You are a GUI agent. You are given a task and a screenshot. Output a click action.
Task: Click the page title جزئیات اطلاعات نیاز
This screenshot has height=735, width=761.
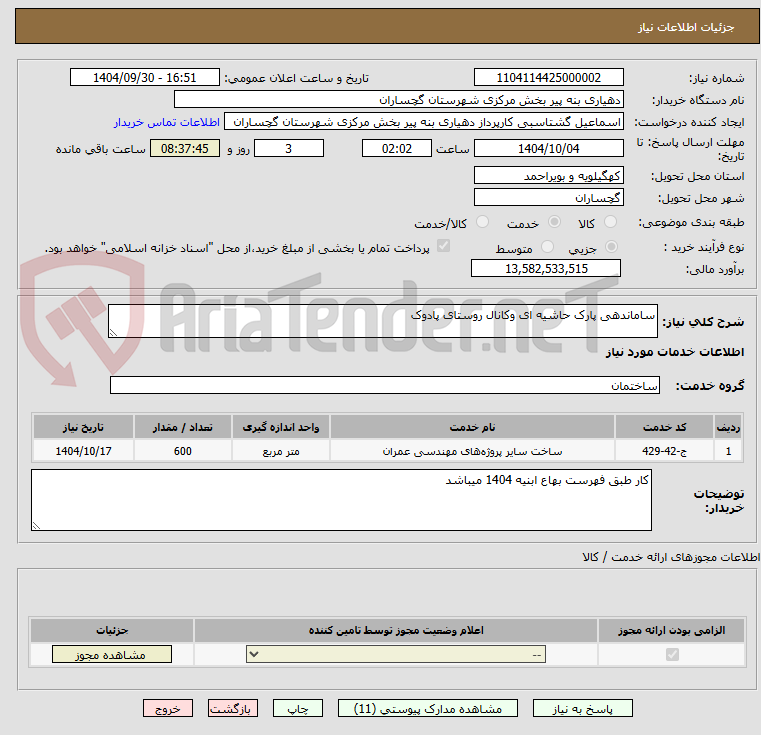(x=685, y=27)
